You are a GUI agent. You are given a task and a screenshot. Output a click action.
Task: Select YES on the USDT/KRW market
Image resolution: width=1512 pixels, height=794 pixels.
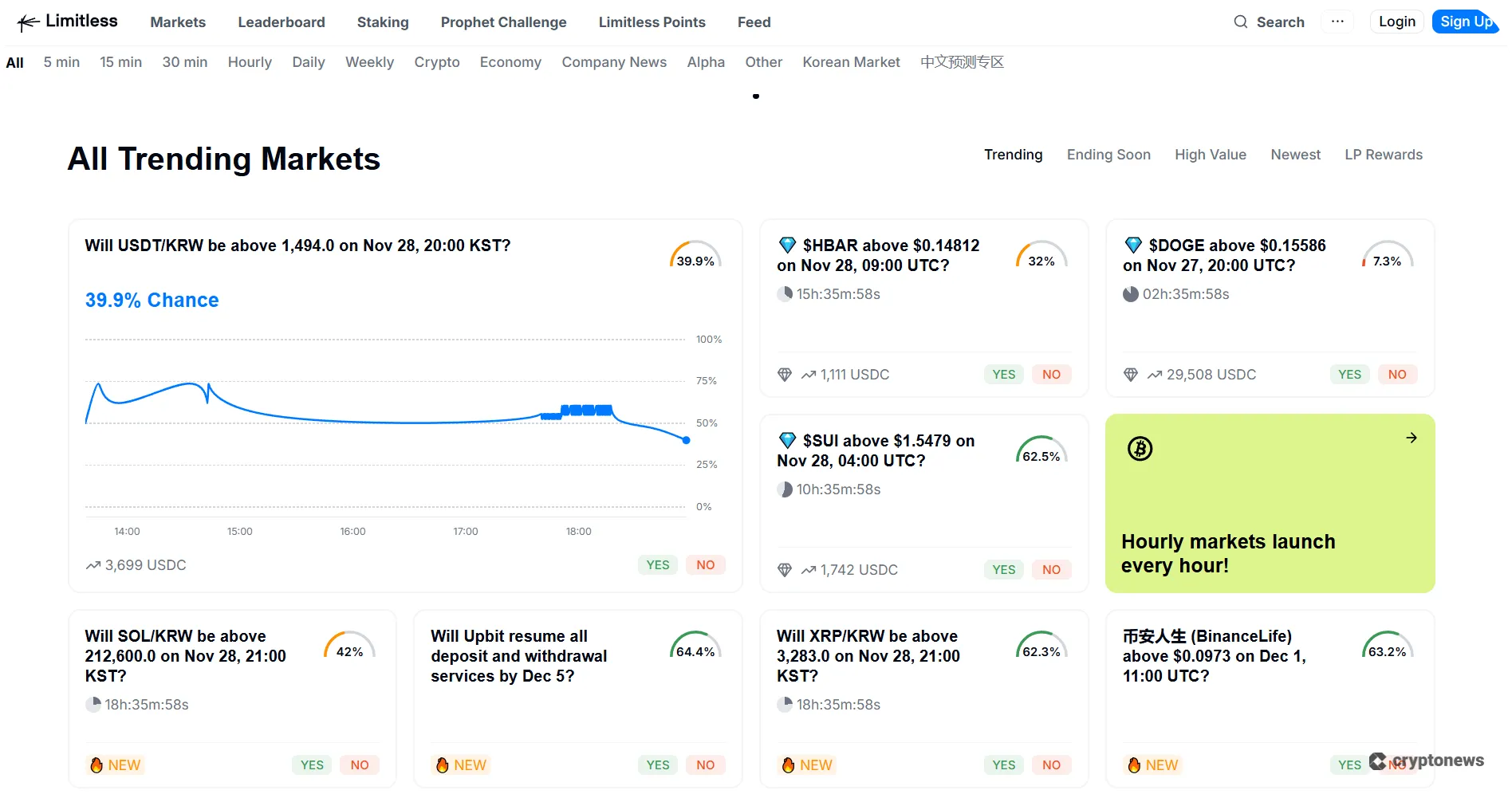657,564
